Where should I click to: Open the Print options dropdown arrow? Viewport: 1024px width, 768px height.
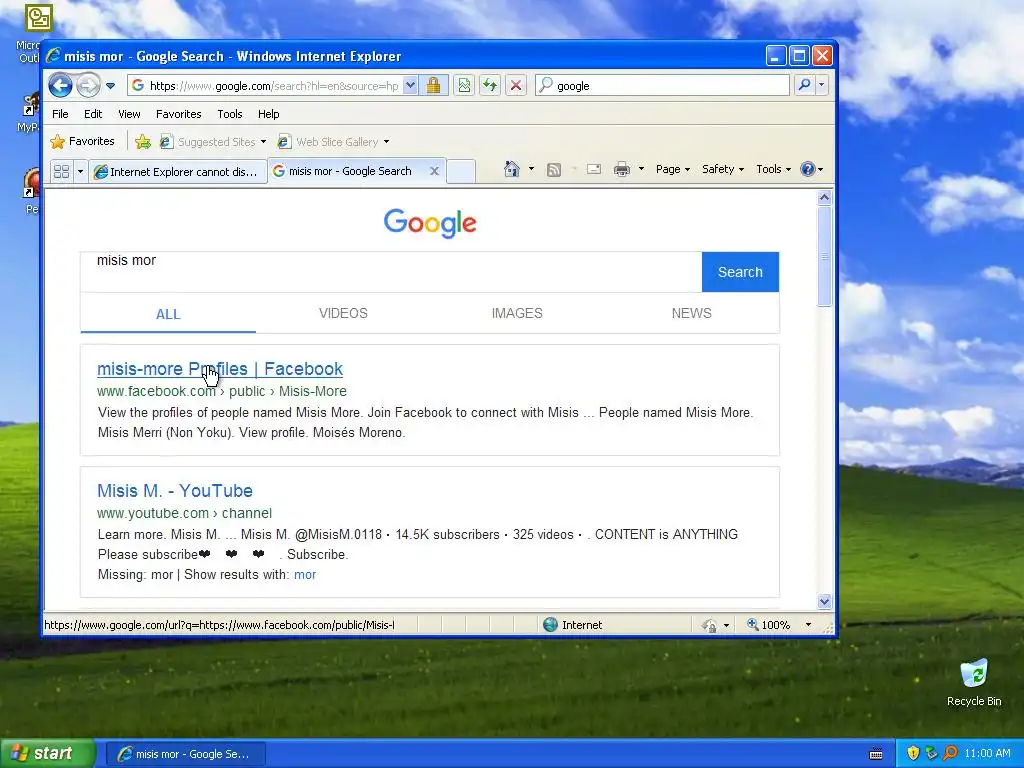pos(641,169)
